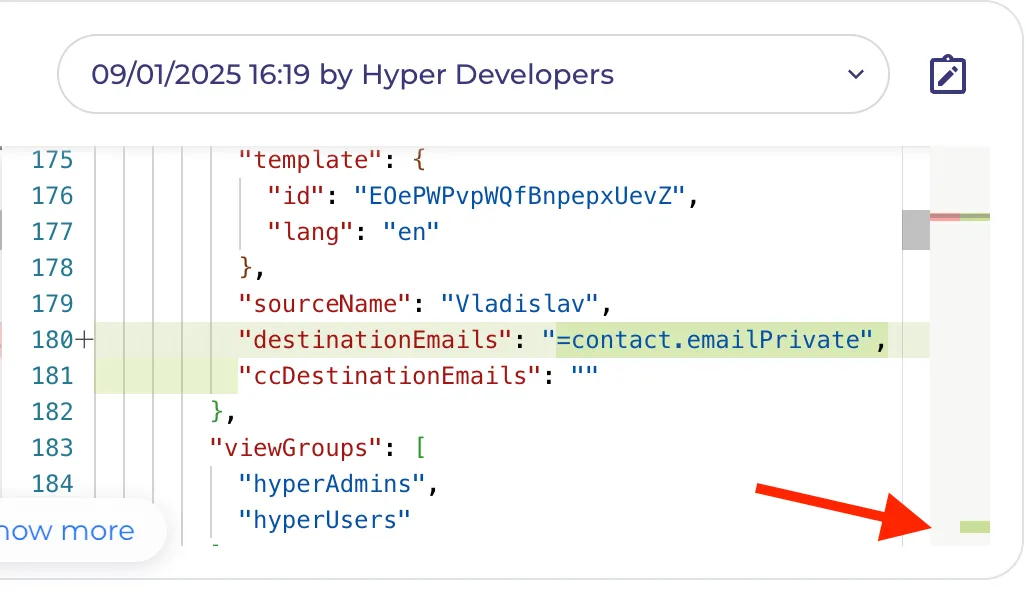Click the "hyperAdmins" entry

pos(332,484)
